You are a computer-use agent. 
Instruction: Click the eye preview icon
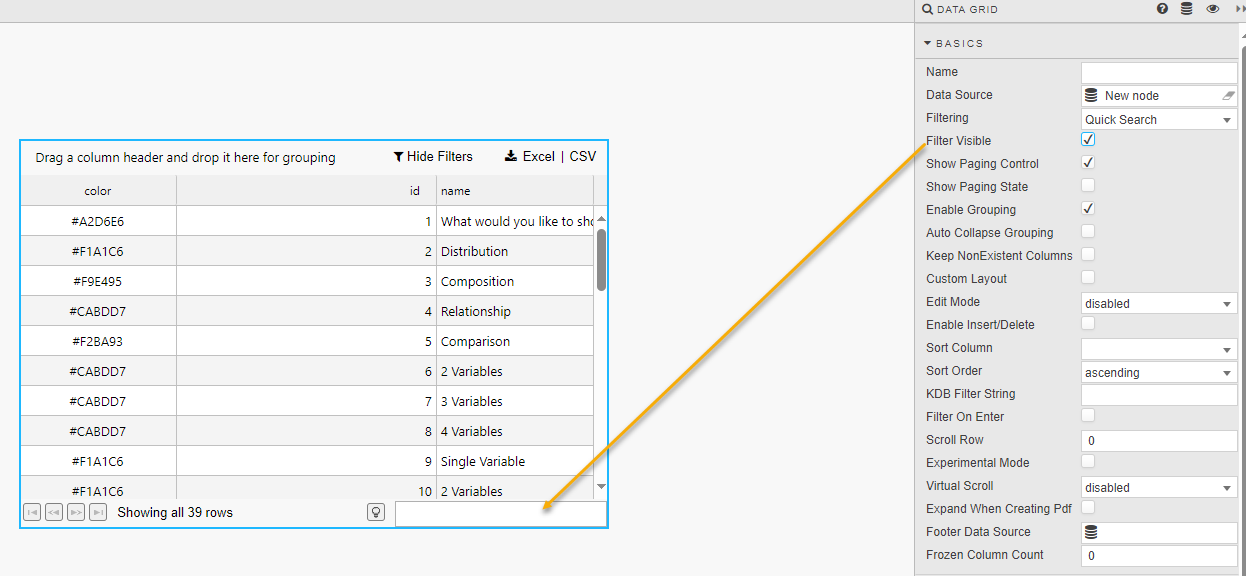(x=1213, y=9)
